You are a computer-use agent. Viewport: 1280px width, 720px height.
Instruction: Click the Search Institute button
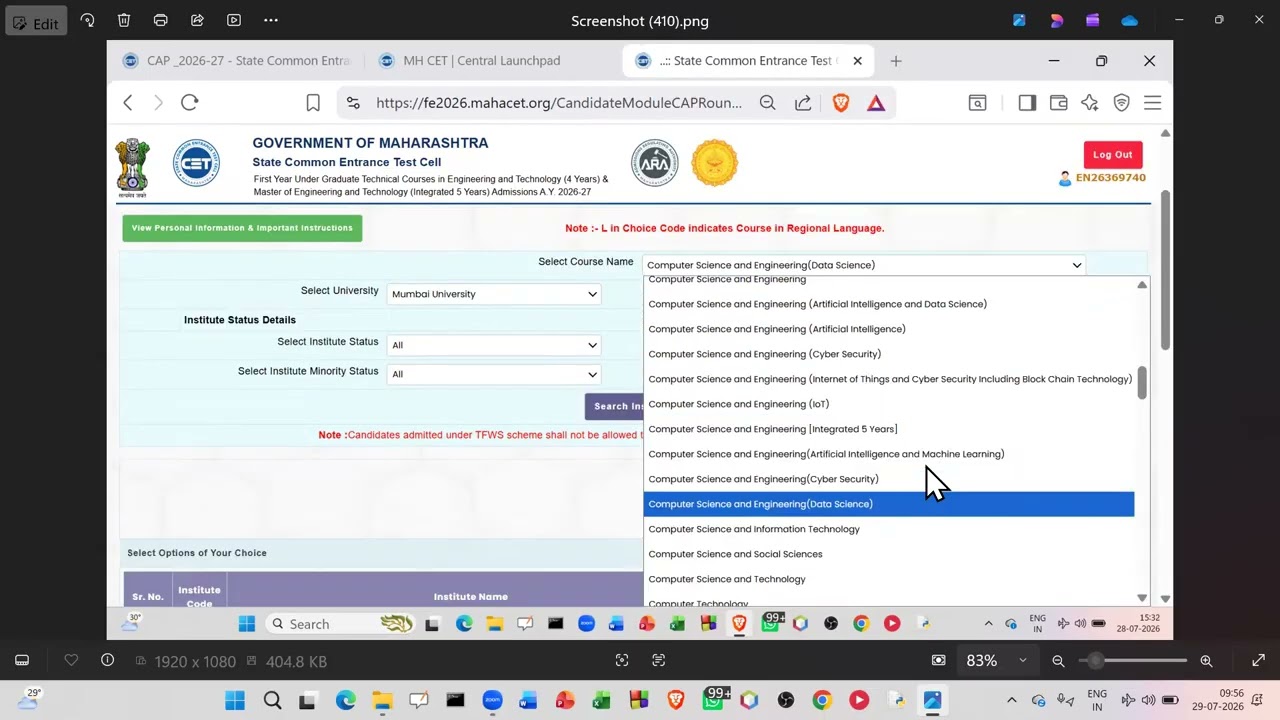click(615, 406)
